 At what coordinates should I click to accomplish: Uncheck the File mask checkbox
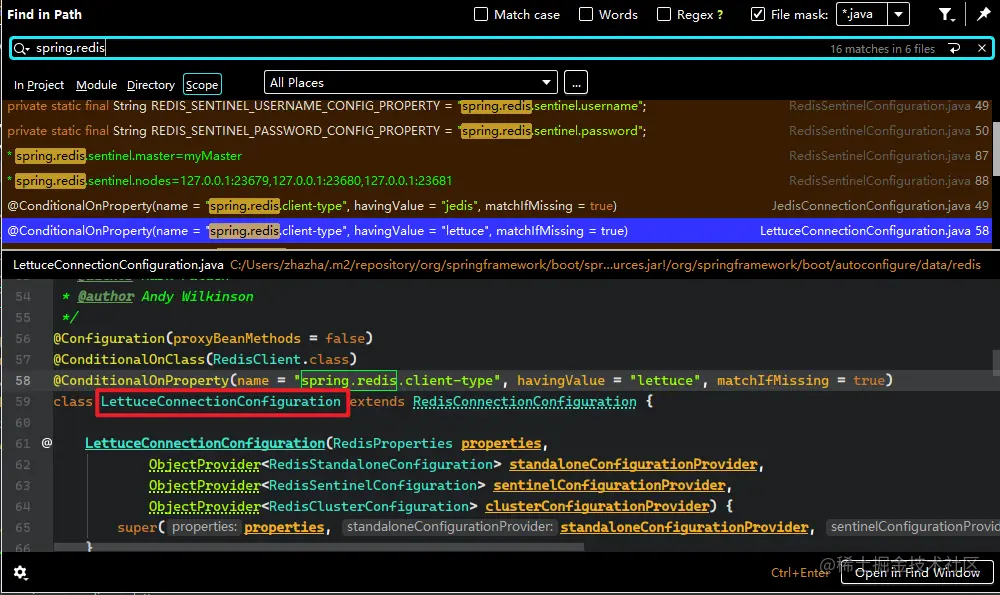758,14
